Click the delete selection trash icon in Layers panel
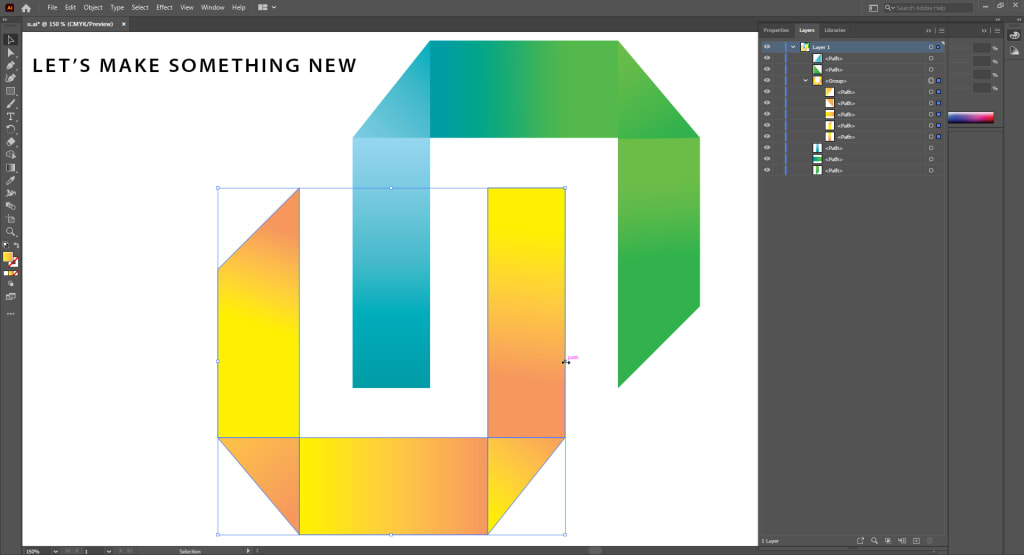The height and width of the screenshot is (555, 1024). click(x=931, y=541)
